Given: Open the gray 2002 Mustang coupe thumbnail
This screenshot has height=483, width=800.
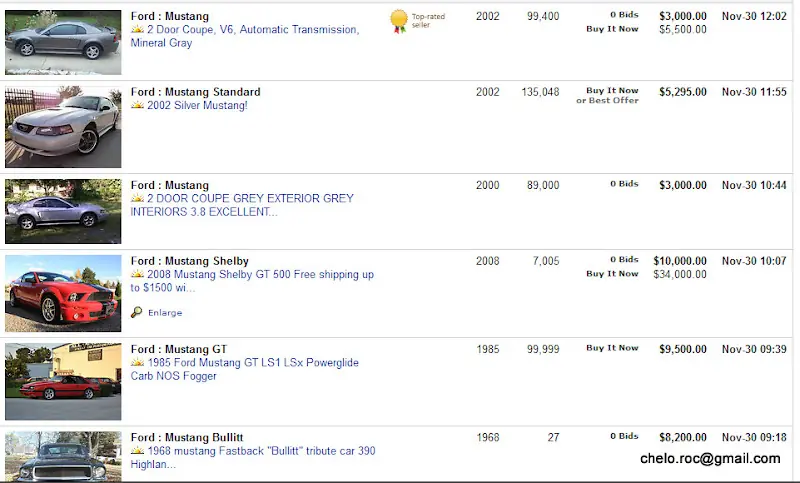Looking at the screenshot, I should click(x=63, y=42).
